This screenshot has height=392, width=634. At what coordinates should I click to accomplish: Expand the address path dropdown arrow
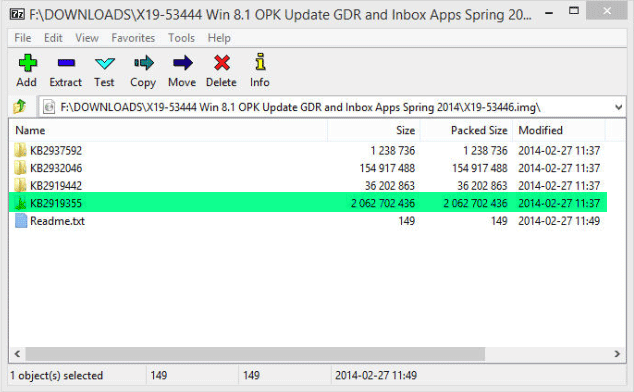click(618, 107)
